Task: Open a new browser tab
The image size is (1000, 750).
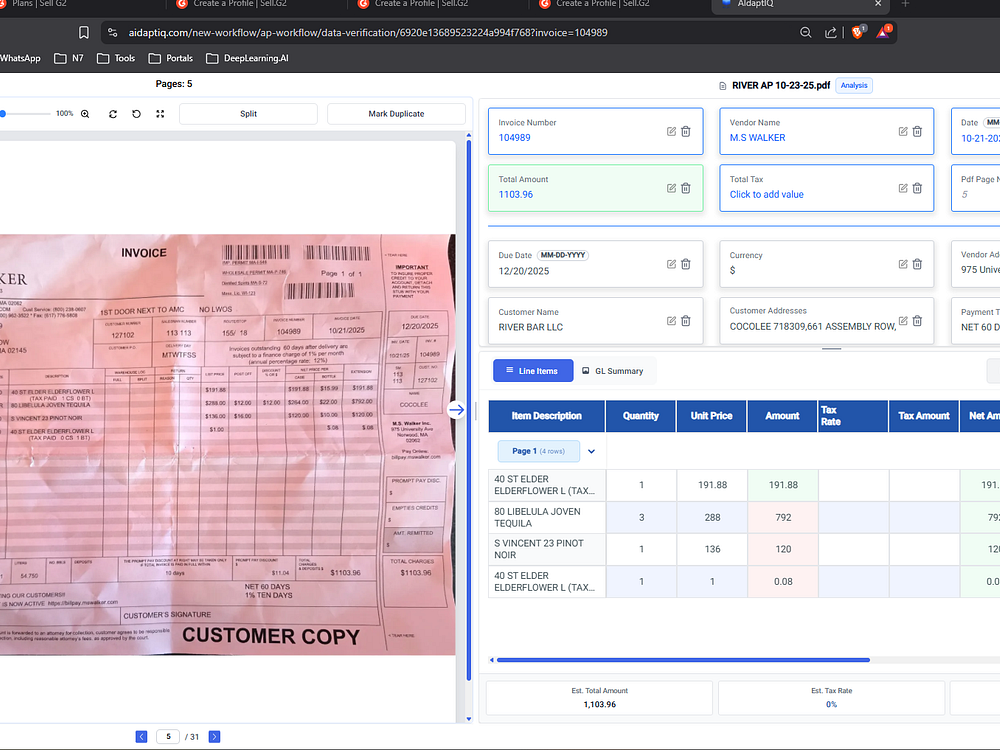Action: (905, 4)
